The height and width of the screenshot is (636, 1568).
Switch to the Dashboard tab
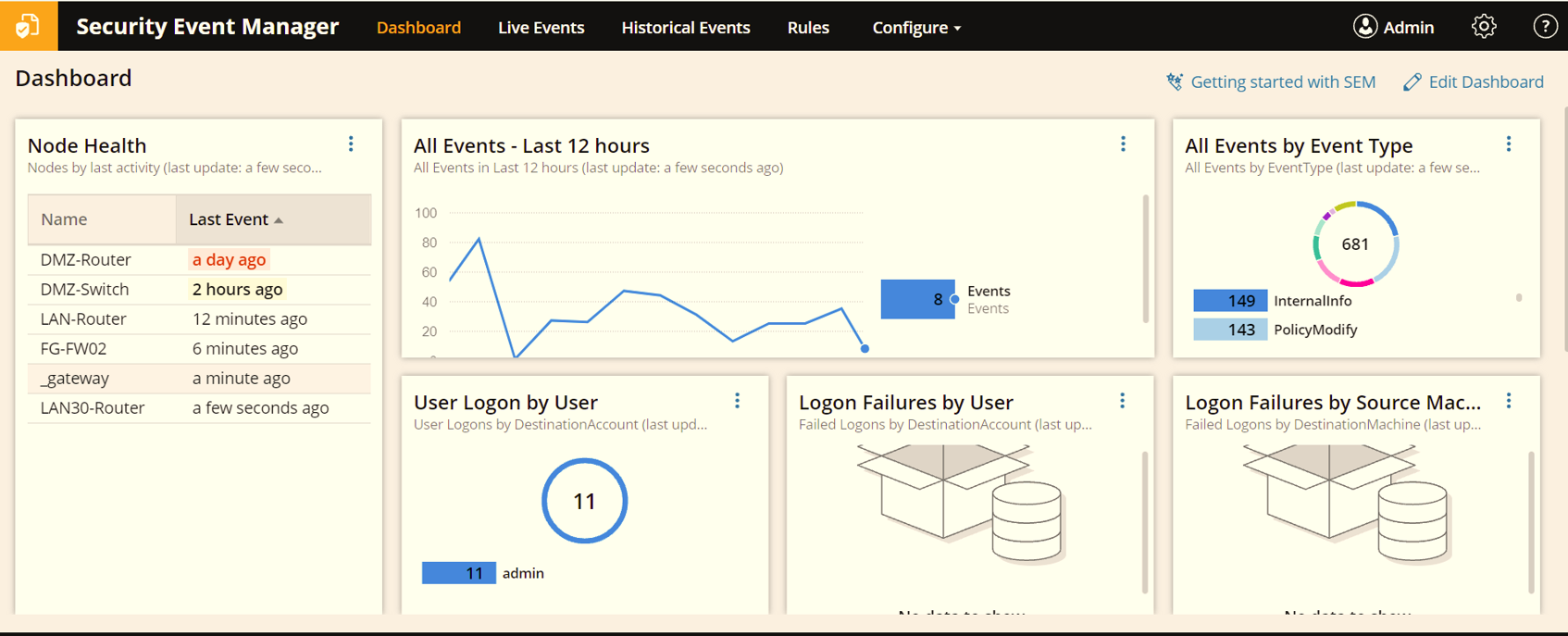coord(418,28)
